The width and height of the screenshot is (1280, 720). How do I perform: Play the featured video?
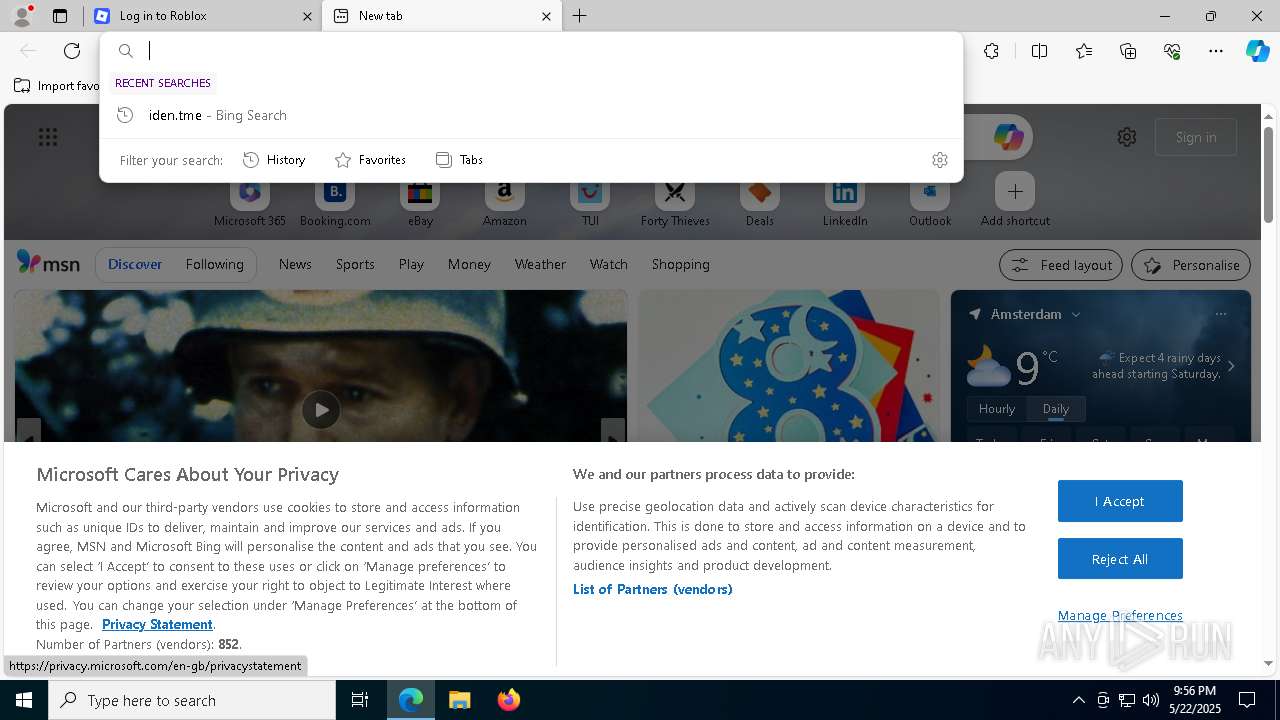[321, 410]
